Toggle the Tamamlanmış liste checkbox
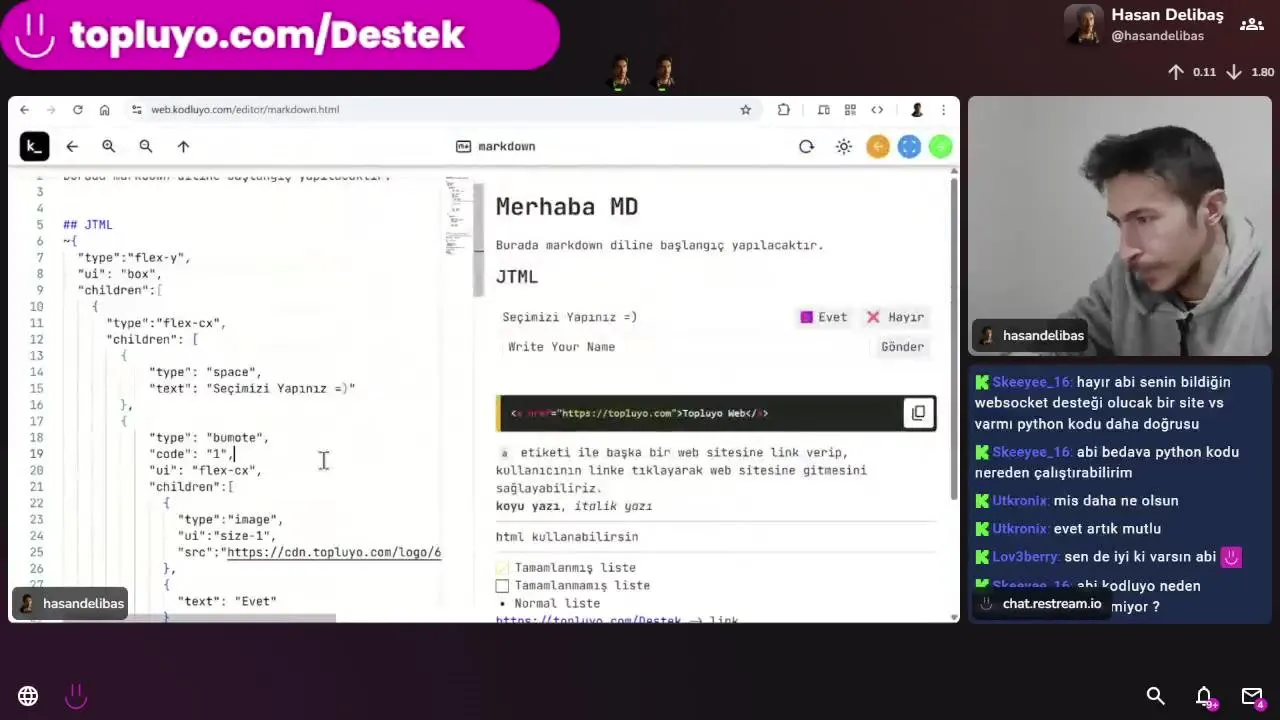1280x720 pixels. [x=502, y=568]
